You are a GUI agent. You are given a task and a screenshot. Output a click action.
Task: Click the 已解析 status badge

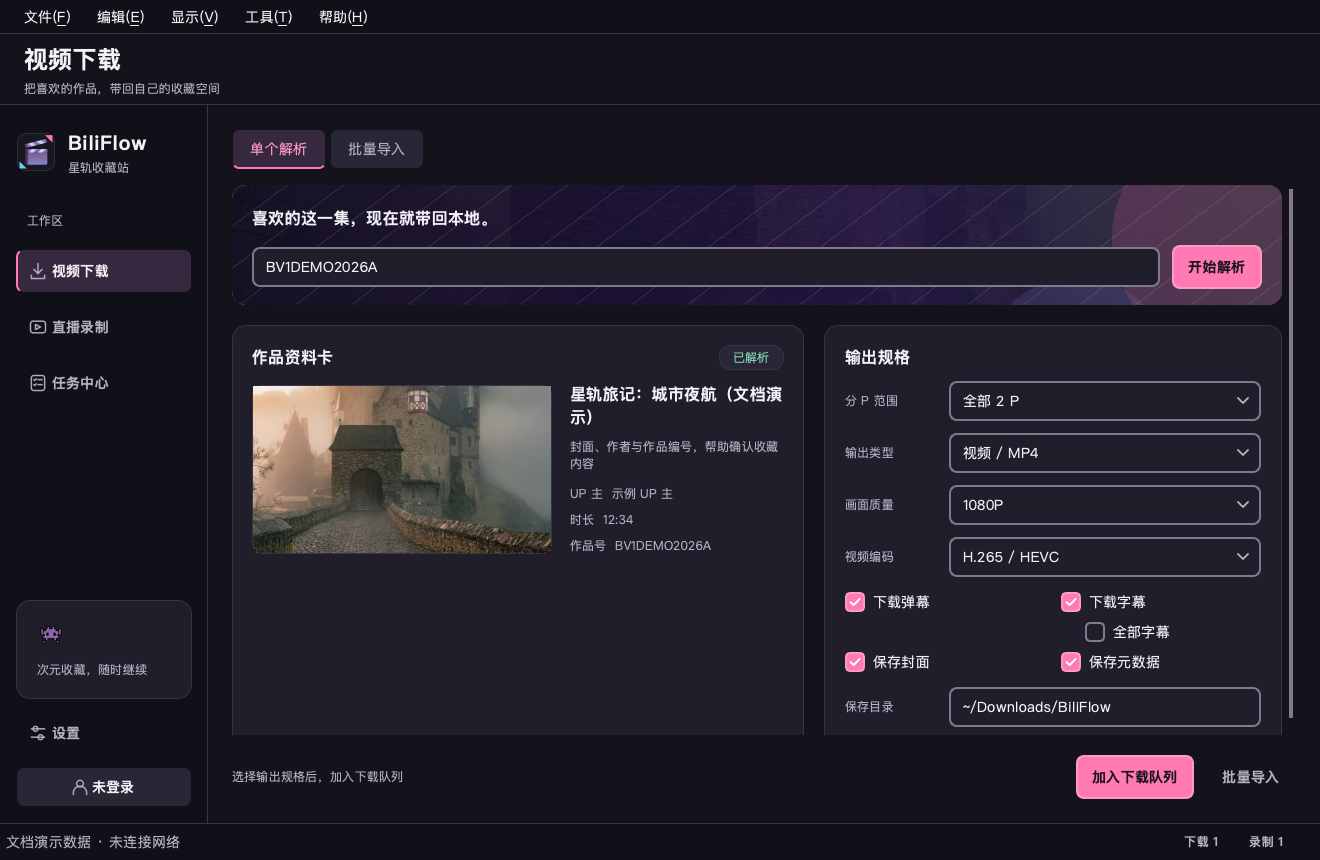pos(751,358)
